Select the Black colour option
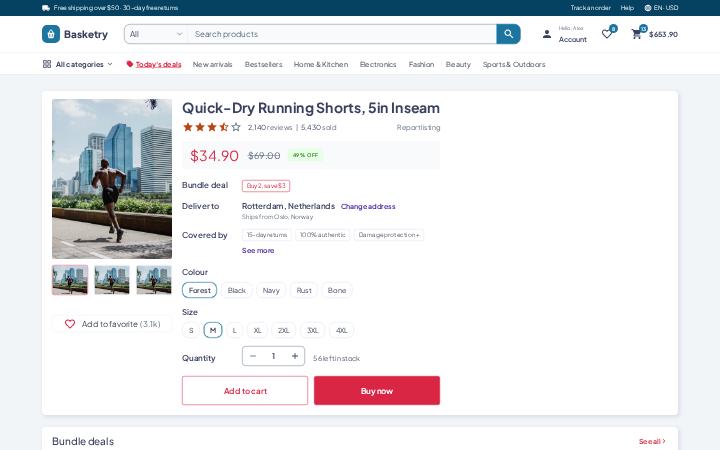This screenshot has width=720, height=450. click(x=236, y=290)
